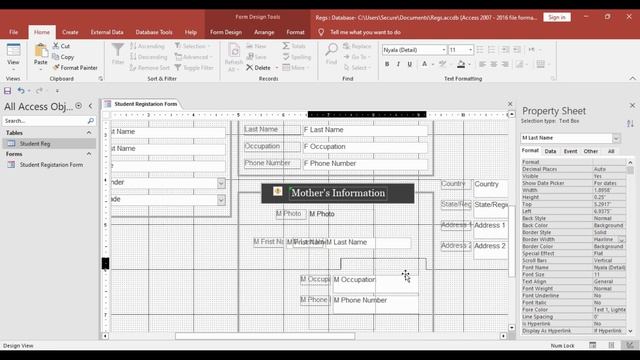Open the Database Tools tab
This screenshot has width=640, height=360.
(154, 32)
